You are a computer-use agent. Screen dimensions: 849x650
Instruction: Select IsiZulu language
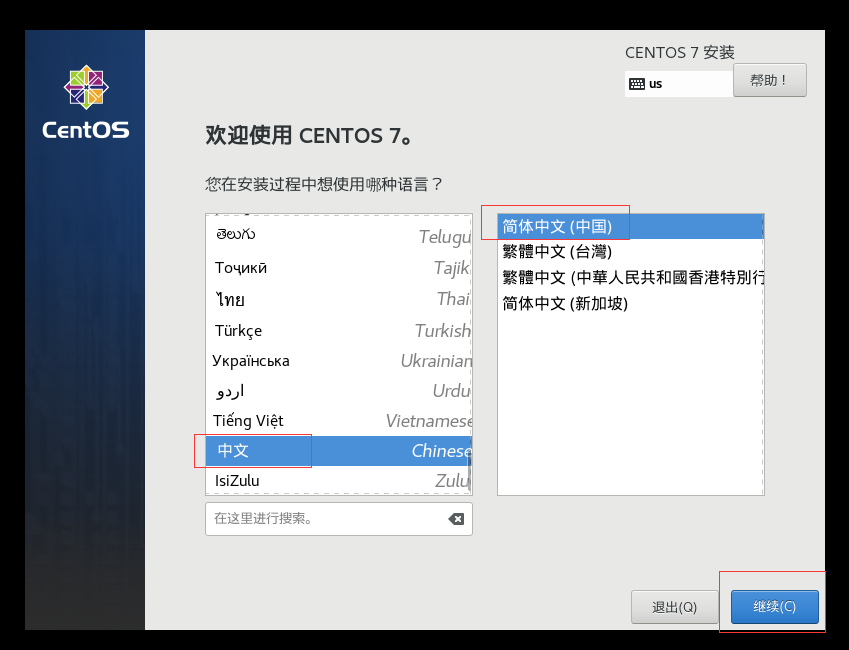339,480
